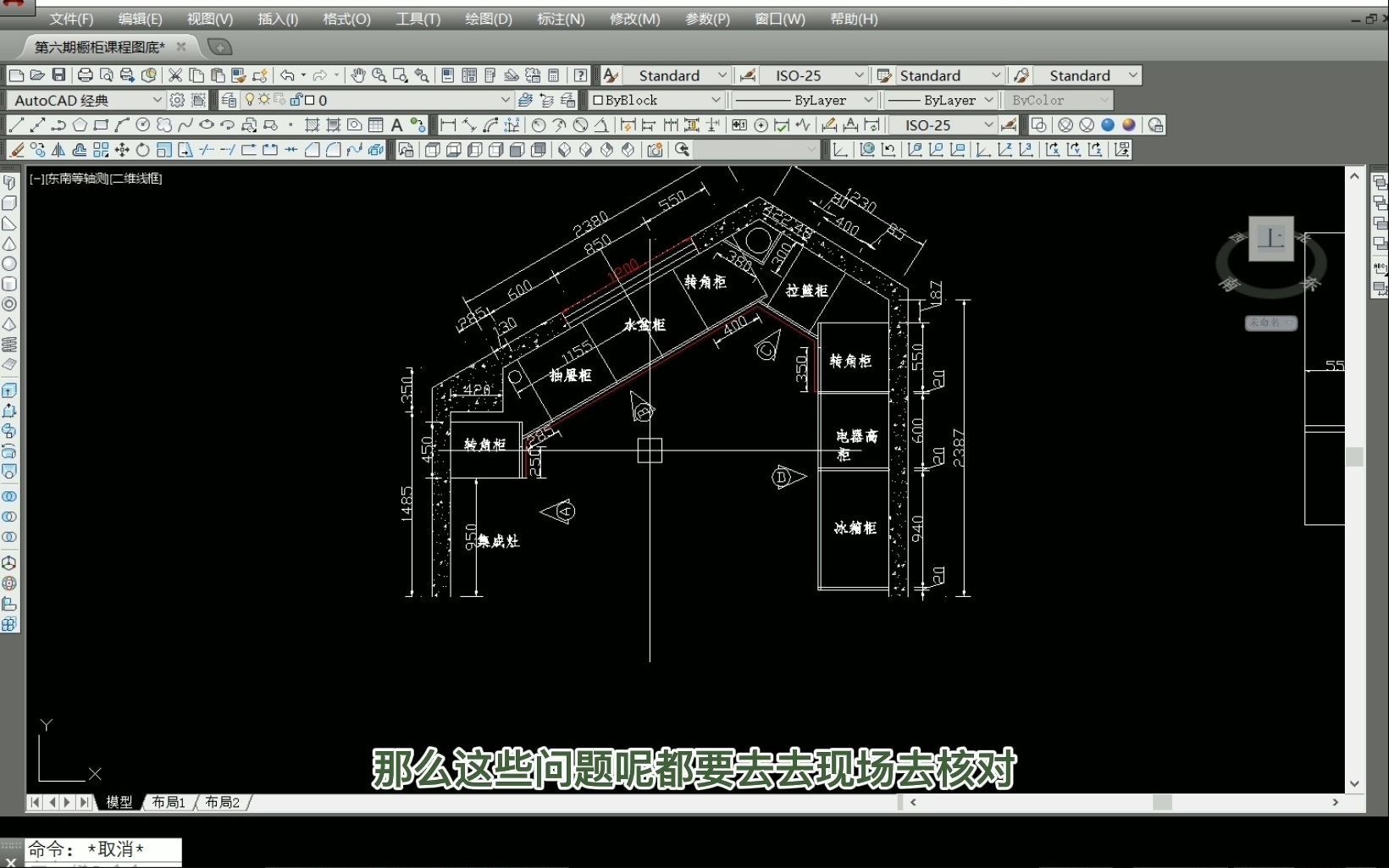
Task: Toggle layer 0 viewport freeze icon
Action: click(279, 100)
